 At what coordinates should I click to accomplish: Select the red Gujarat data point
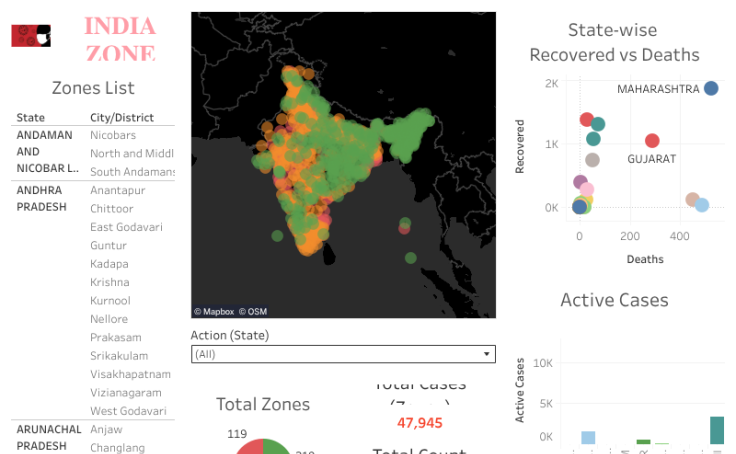tap(652, 141)
